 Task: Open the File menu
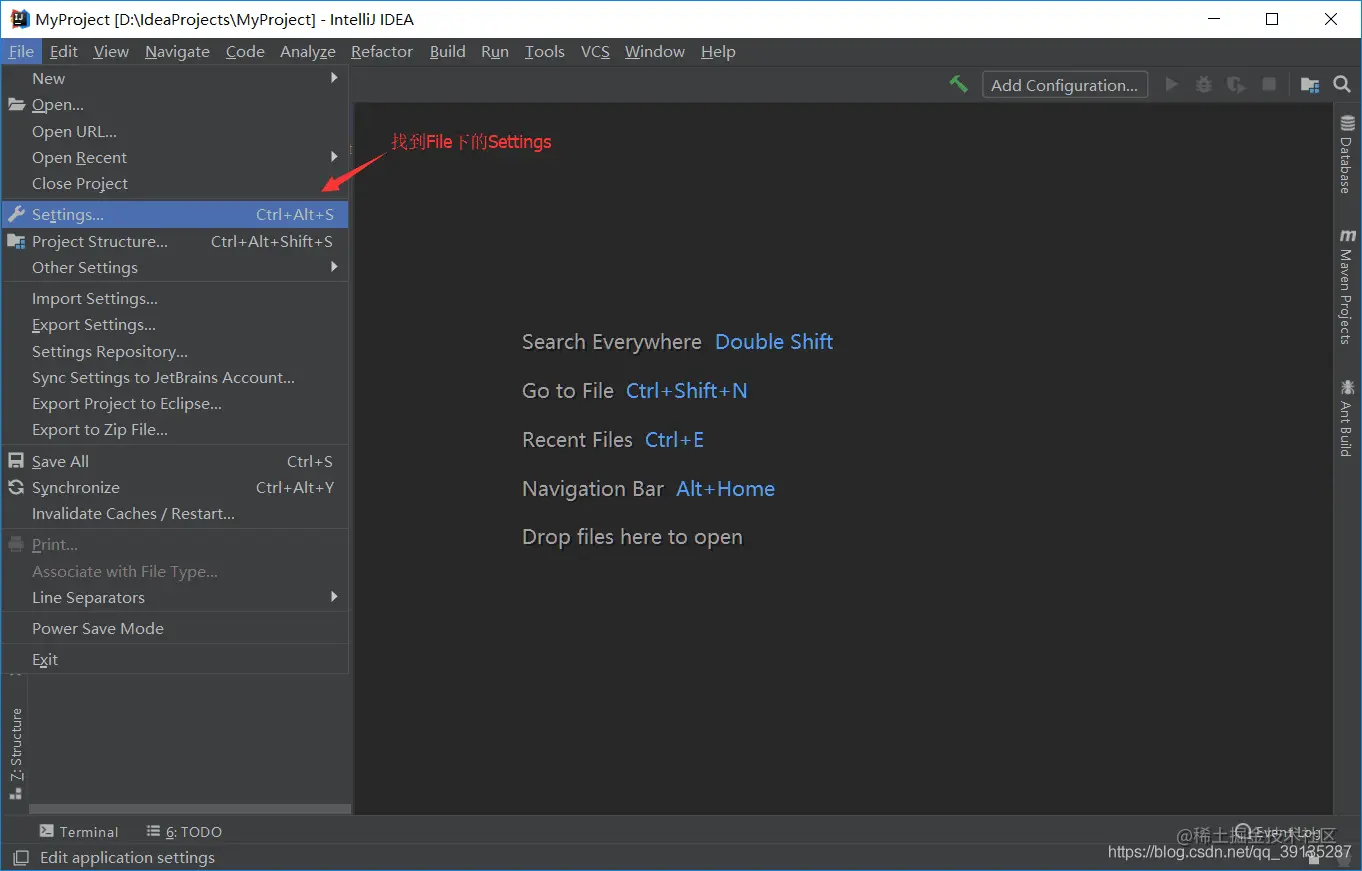[20, 51]
